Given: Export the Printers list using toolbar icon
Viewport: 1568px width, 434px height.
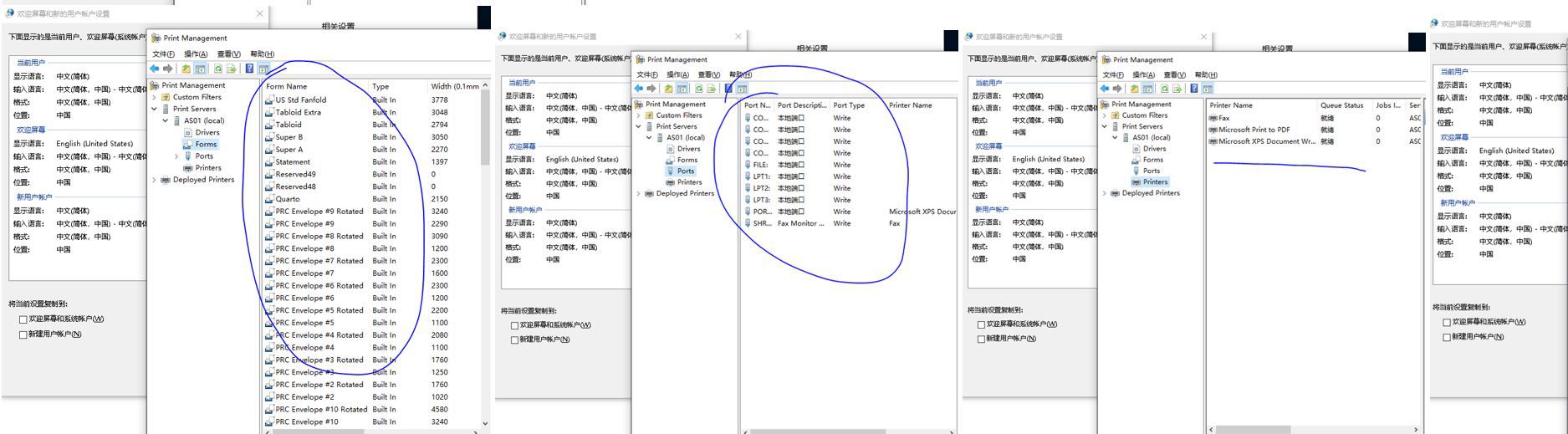Looking at the screenshot, I should [1178, 89].
